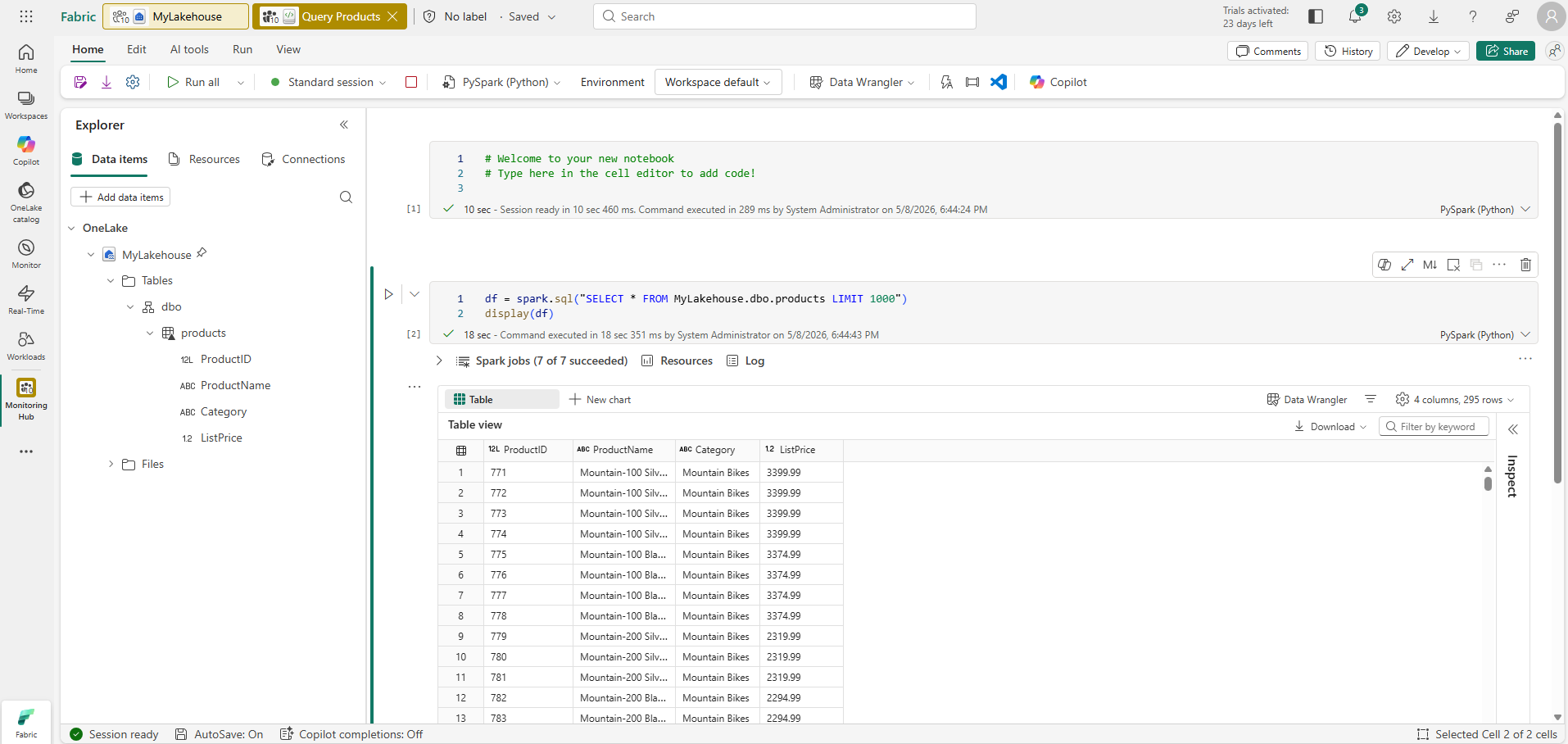Screen dimensions: 1568x744
Task: Change language via PySpark (Python) dropdown
Action: click(x=501, y=82)
